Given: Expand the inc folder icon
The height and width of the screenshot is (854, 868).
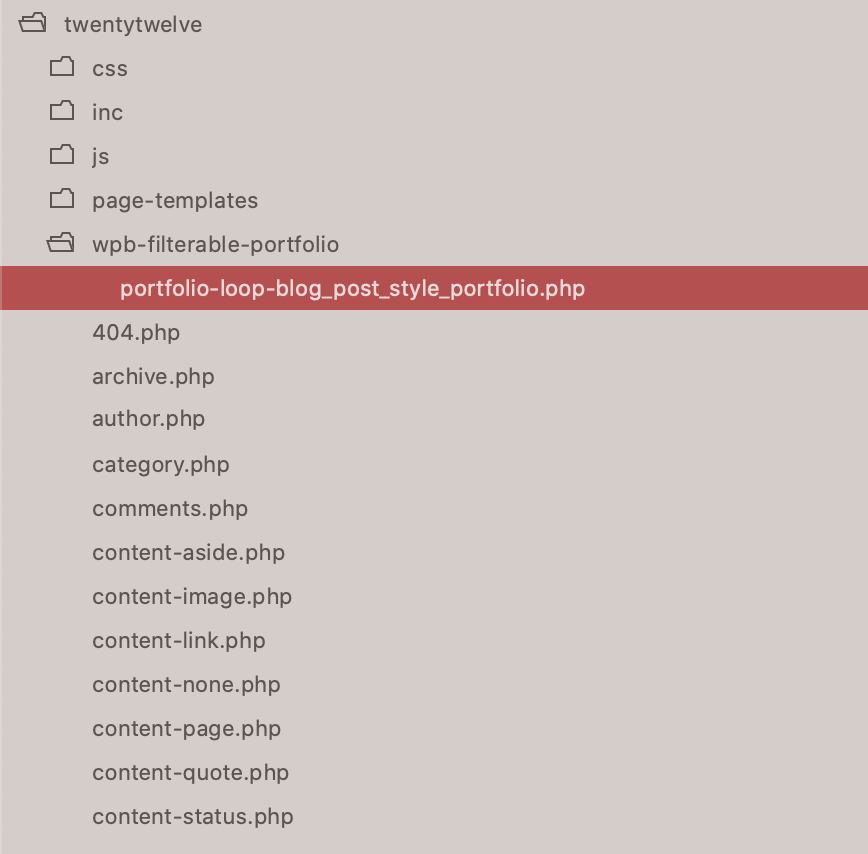Looking at the screenshot, I should click(61, 111).
